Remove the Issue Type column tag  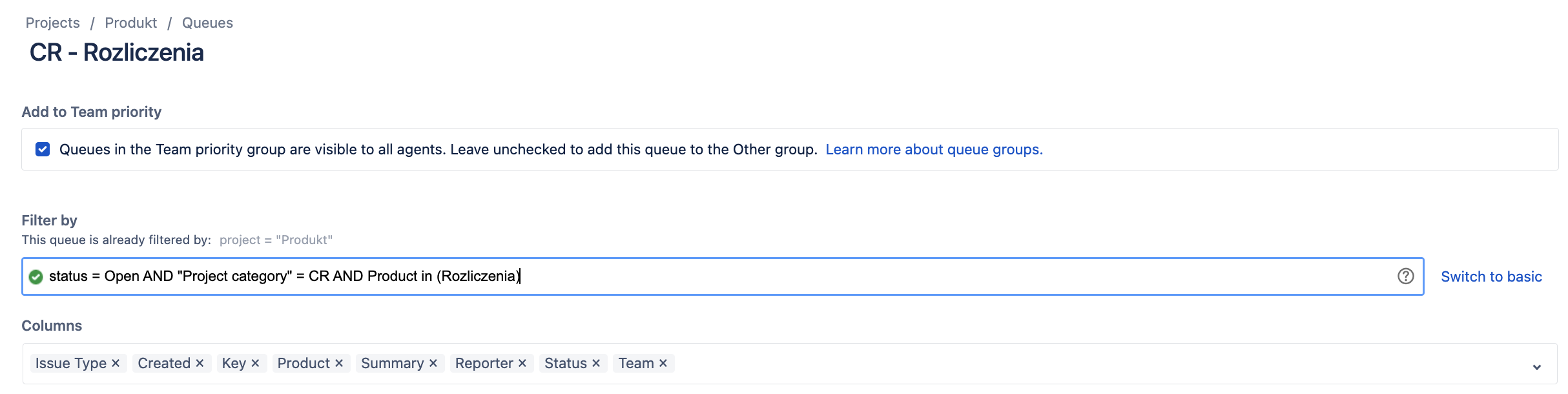click(116, 364)
